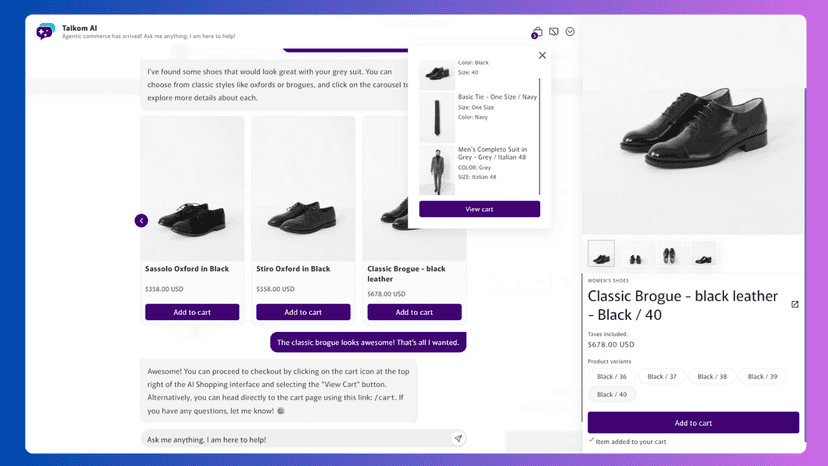Add Stiro Oxford in Black to cart
This screenshot has height=466, width=828.
click(303, 312)
